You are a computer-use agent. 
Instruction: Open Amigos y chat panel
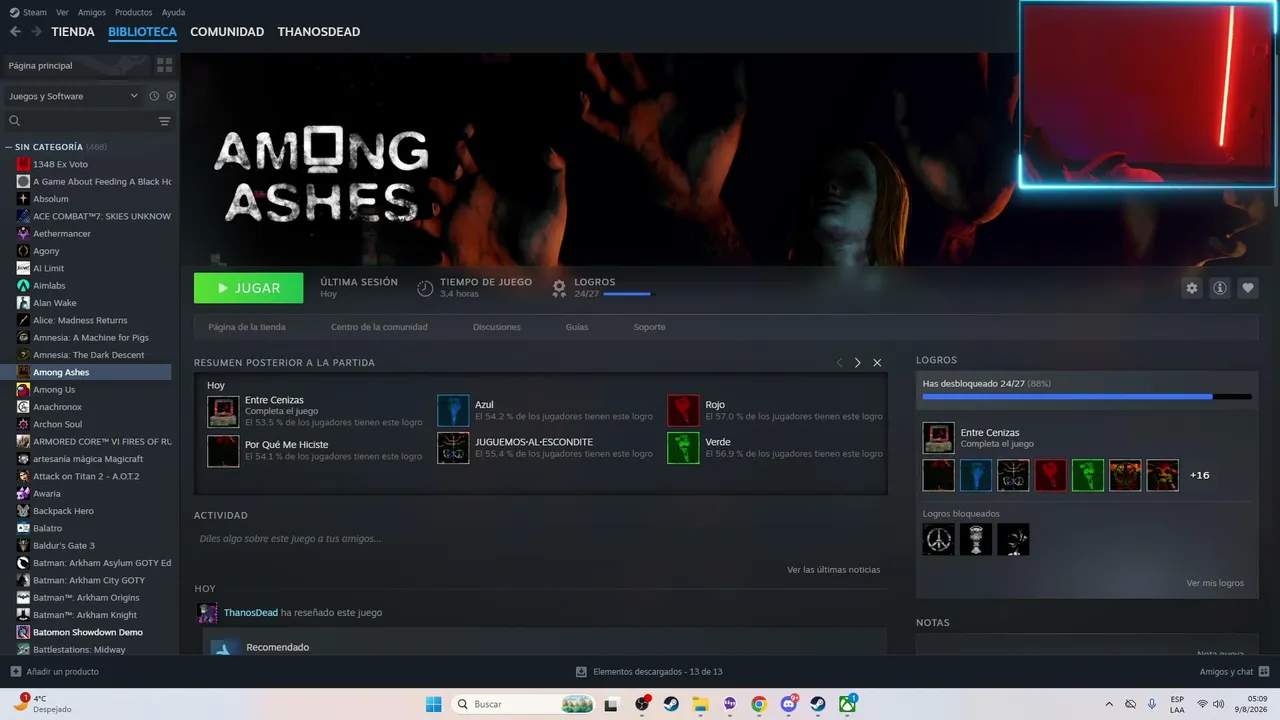click(1234, 672)
